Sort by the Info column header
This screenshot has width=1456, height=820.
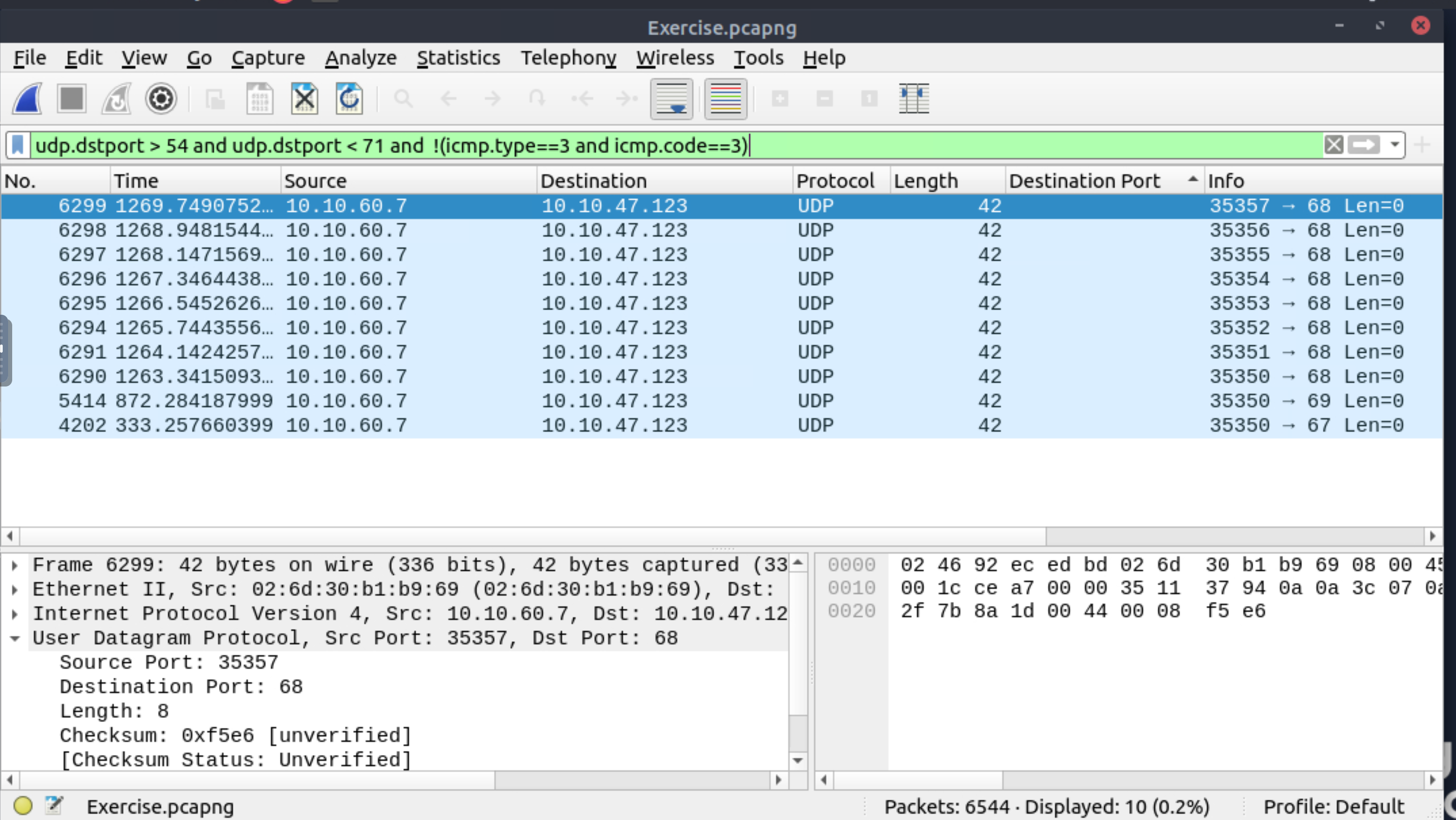point(1324,181)
